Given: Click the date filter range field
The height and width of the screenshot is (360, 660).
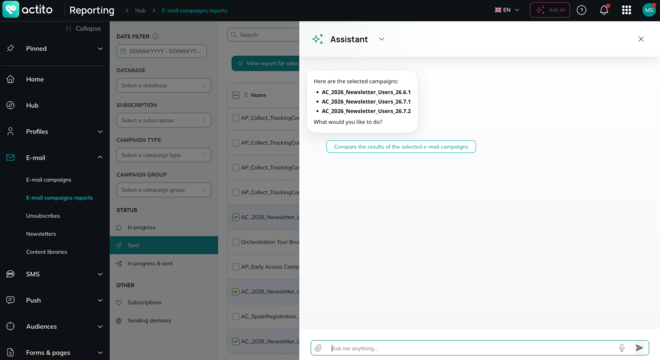Looking at the screenshot, I should pos(162,51).
